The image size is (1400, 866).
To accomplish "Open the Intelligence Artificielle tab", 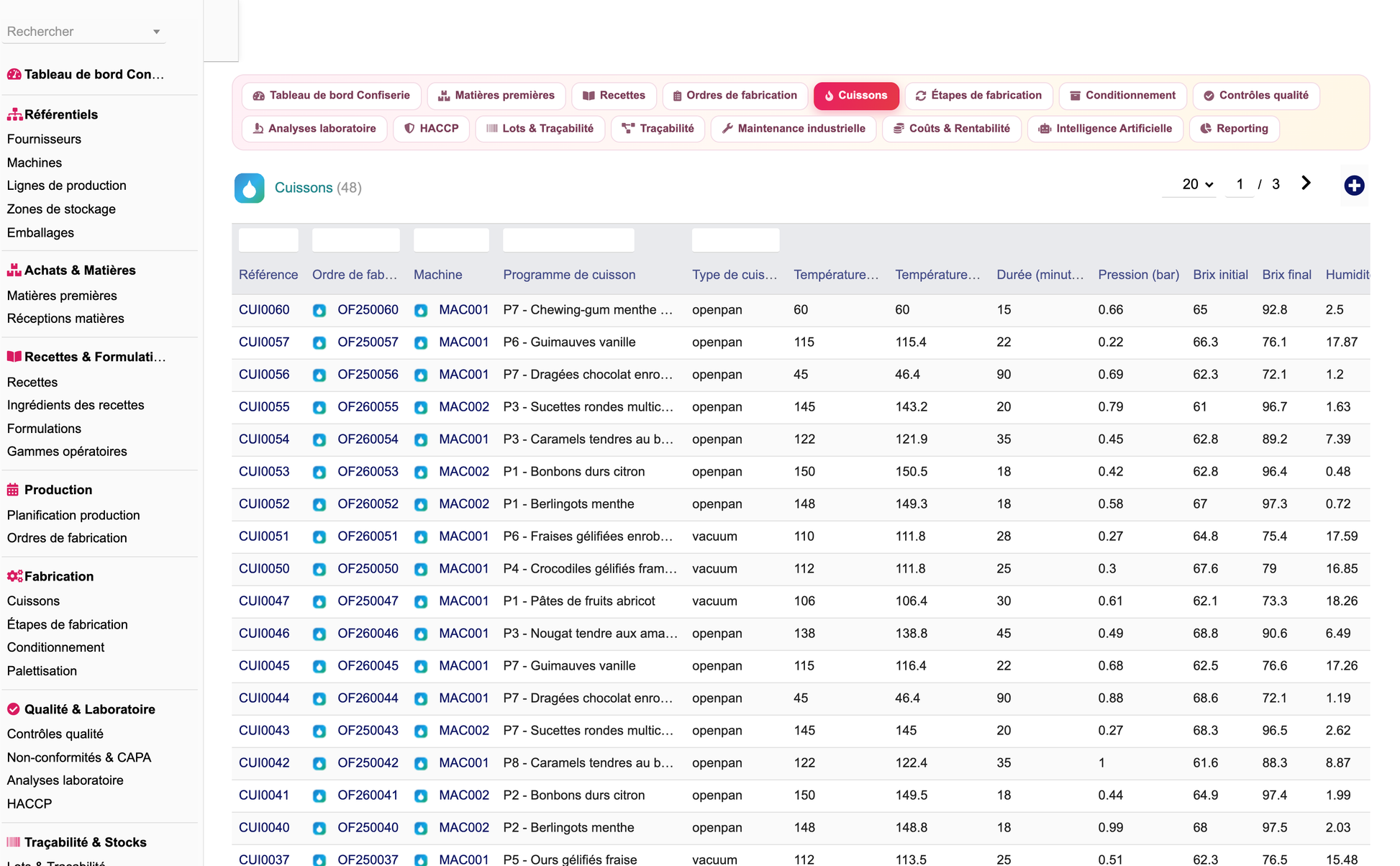I will (1105, 129).
